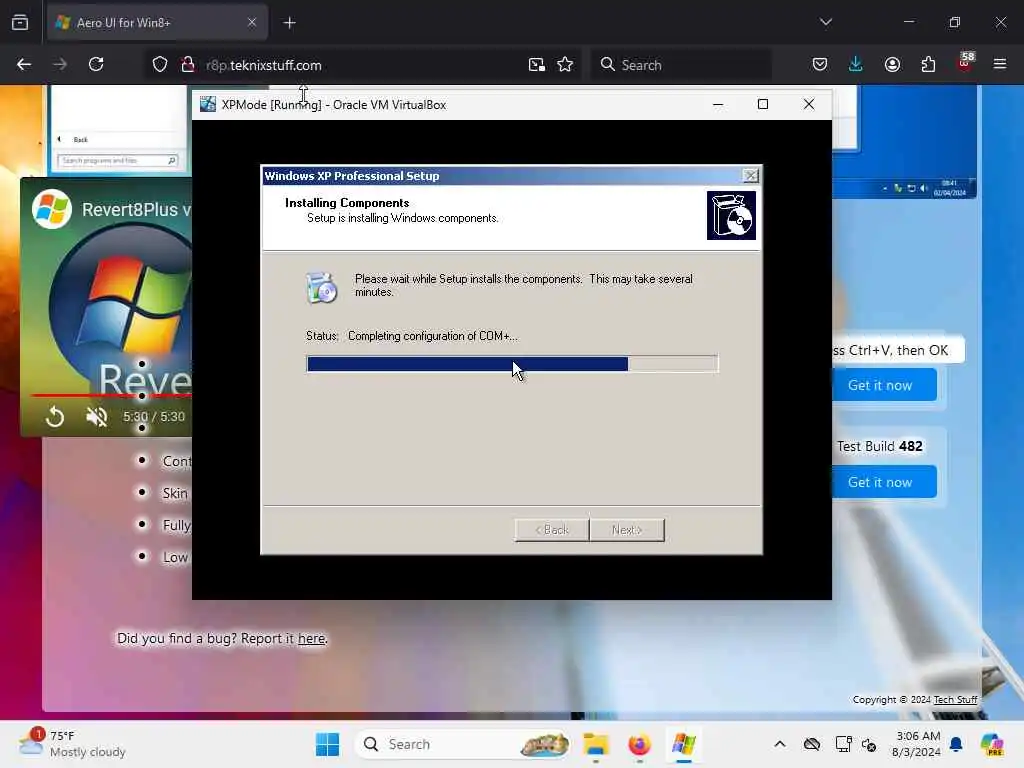Maximize the XPMode VirtualBox window
1024x768 pixels.
pyautogui.click(x=763, y=104)
